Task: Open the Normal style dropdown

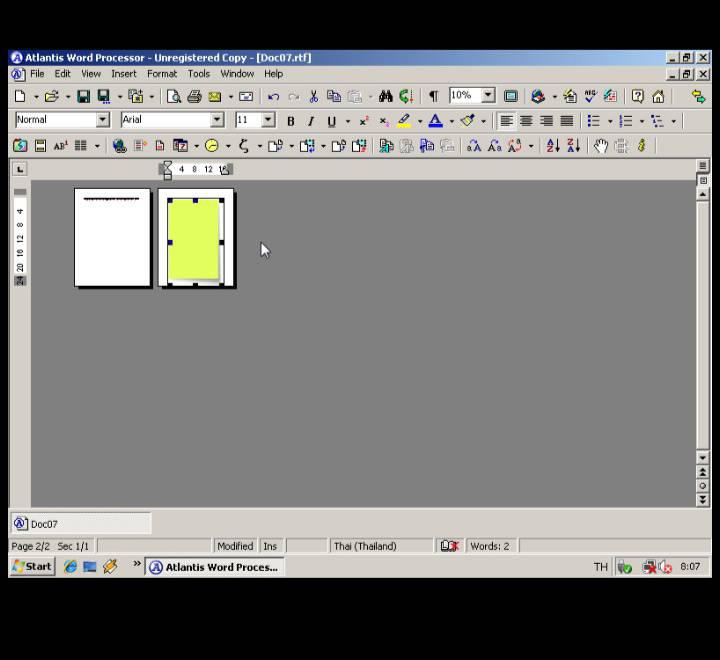Action: tap(102, 120)
